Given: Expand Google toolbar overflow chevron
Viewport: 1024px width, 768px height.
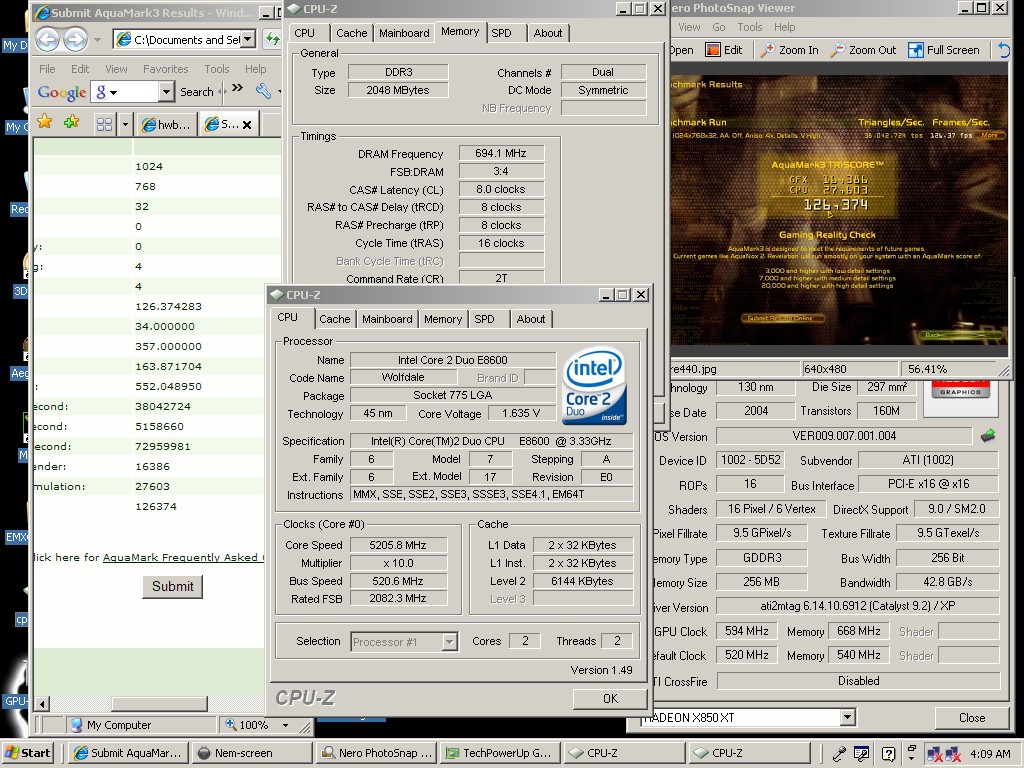Looking at the screenshot, I should 238,88.
